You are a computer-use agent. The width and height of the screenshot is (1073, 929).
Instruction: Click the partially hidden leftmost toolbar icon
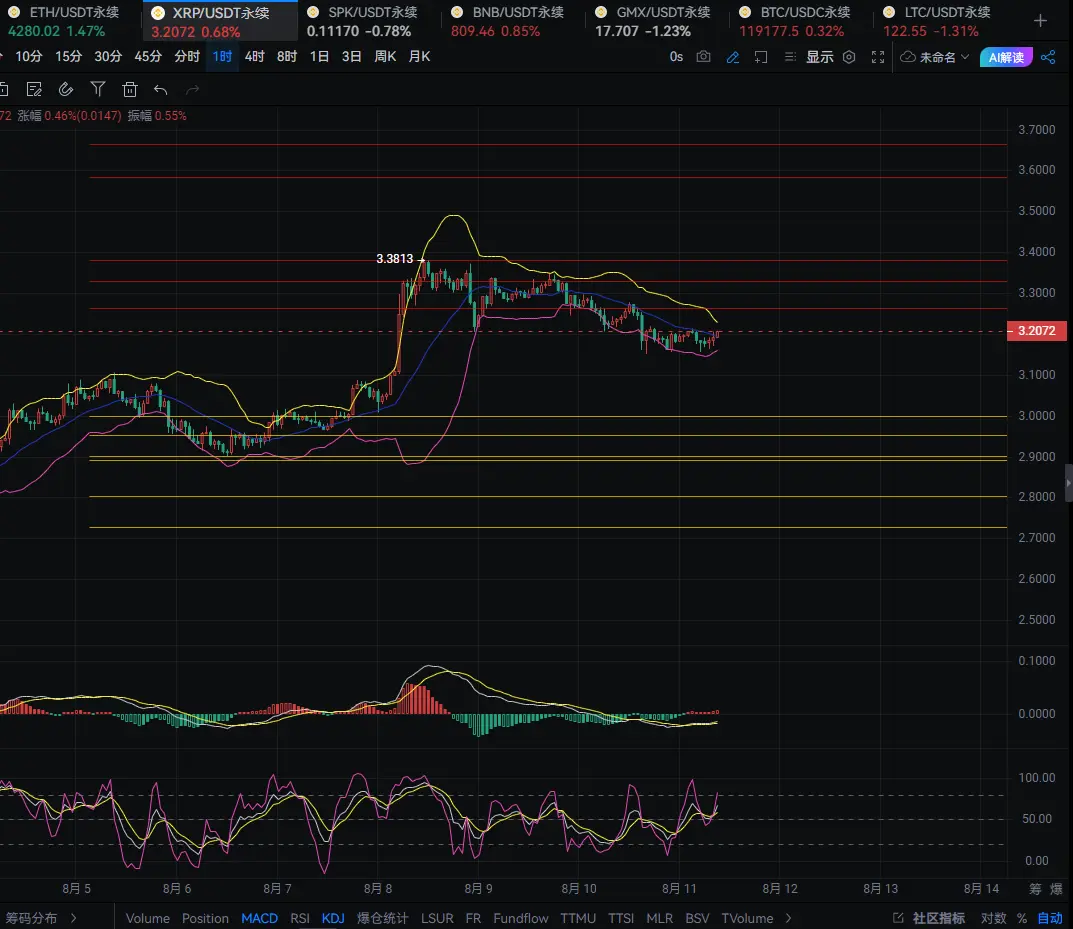click(4, 89)
